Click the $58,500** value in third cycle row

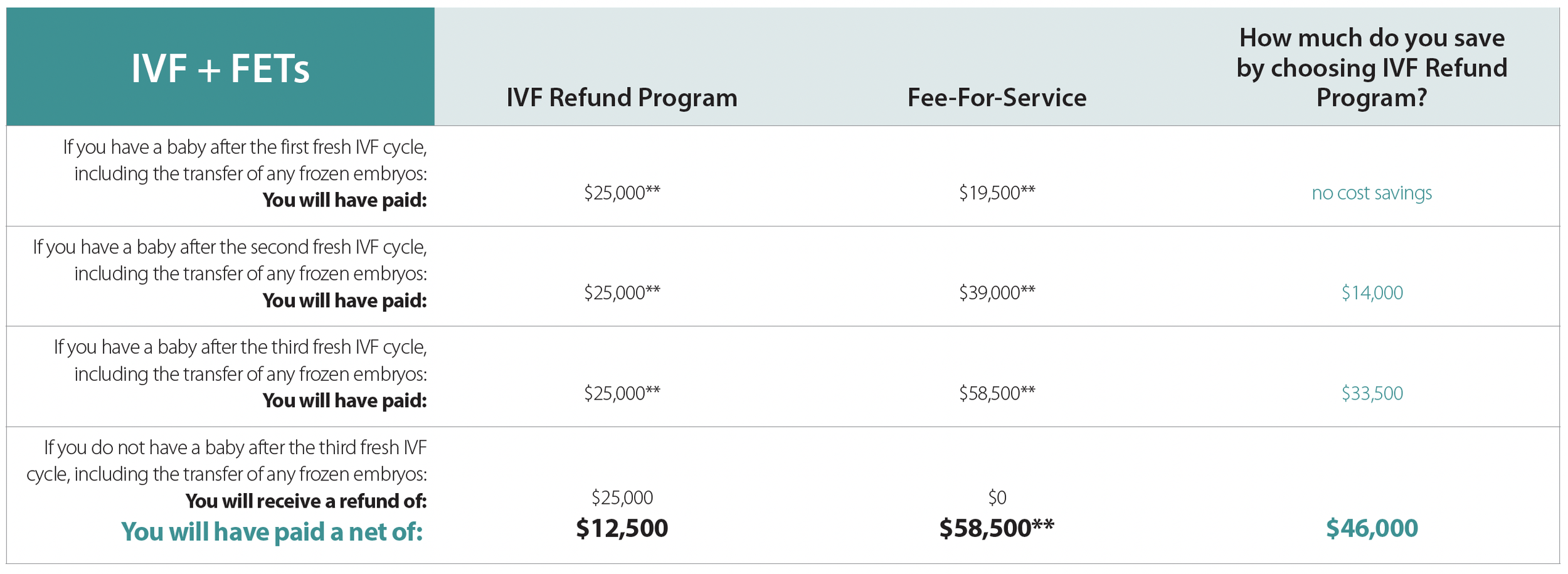[997, 393]
